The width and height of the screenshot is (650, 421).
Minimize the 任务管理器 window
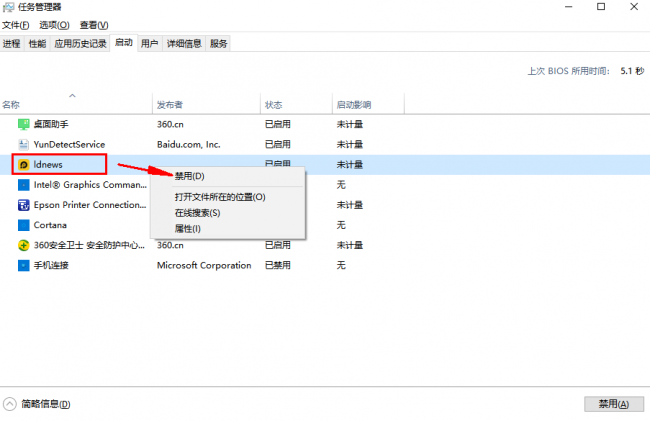tap(569, 7)
